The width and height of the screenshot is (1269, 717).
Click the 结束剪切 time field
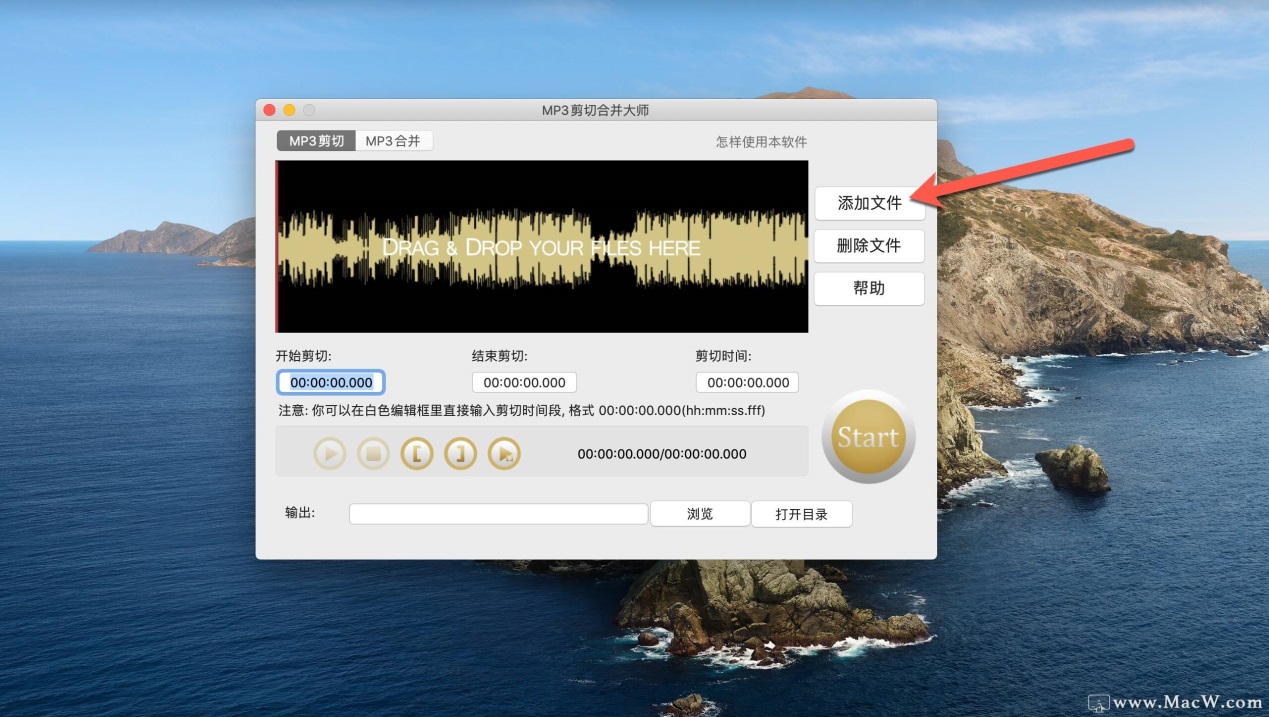coord(524,382)
